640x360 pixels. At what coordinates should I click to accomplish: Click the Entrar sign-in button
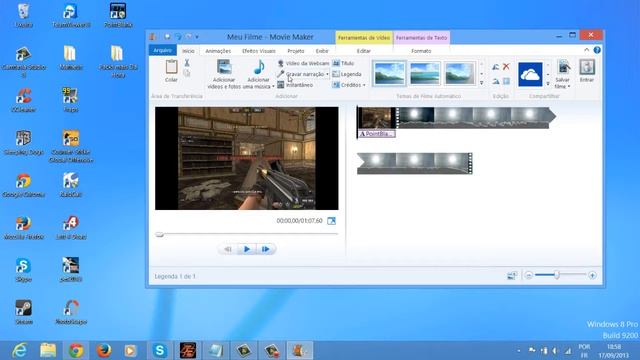587,71
